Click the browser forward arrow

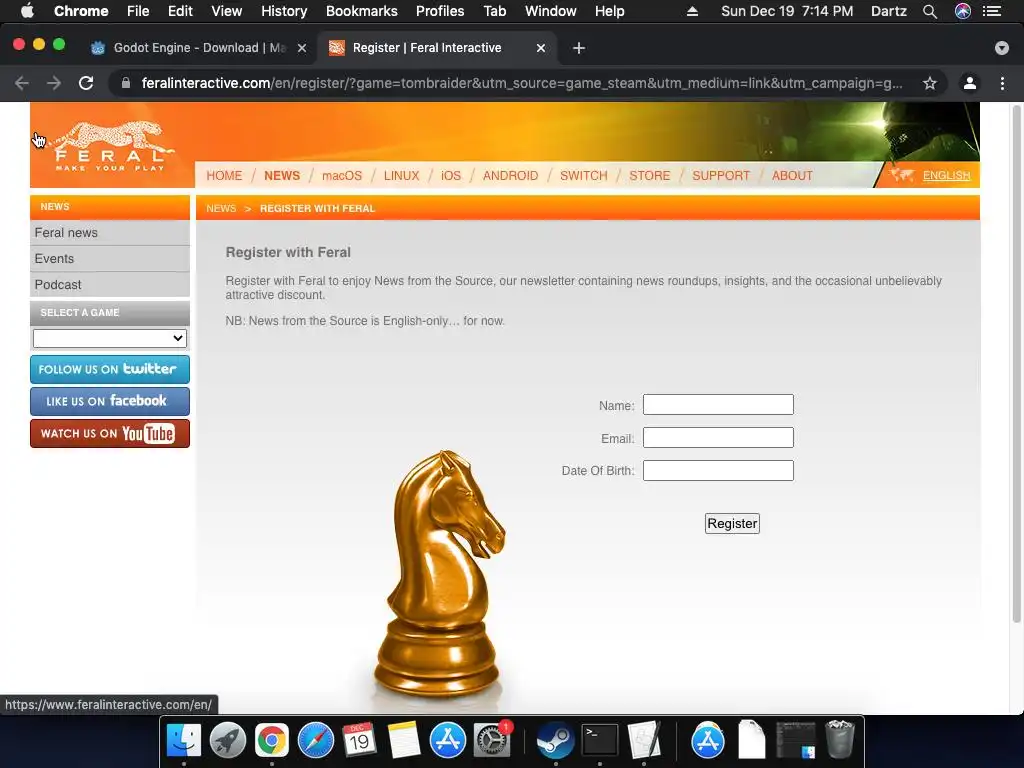[x=54, y=83]
